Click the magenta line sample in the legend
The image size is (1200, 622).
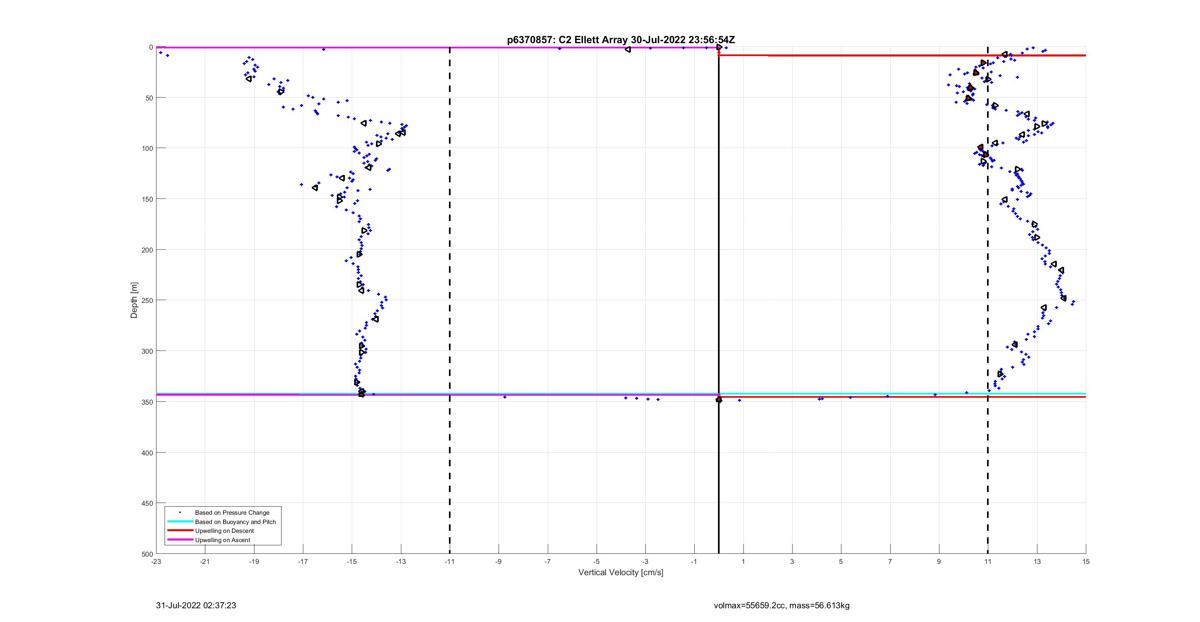(x=180, y=540)
